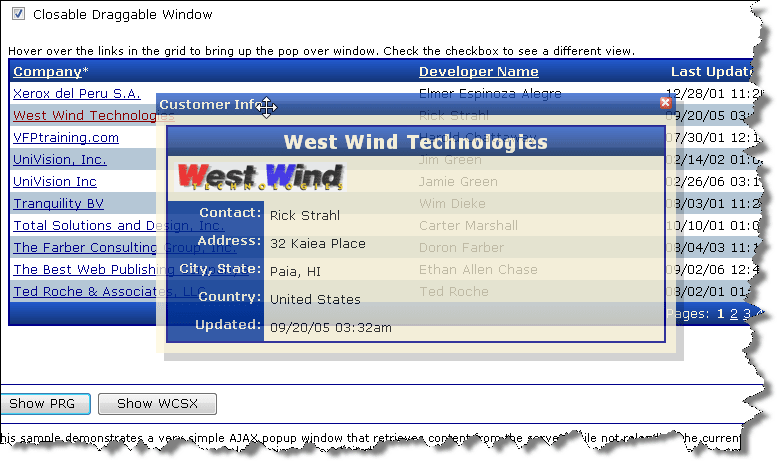
Task: Click the Jamie Green developer cell
Action: tap(458, 181)
